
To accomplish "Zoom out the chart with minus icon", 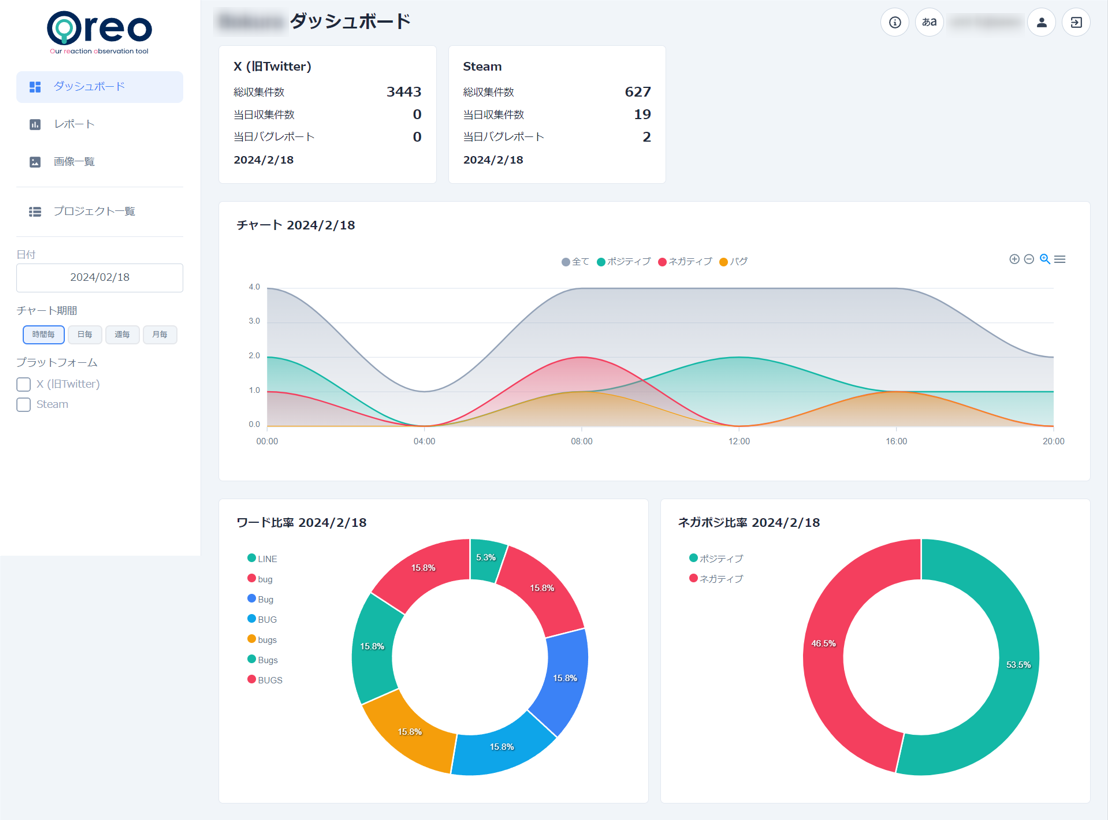I will click(1029, 259).
